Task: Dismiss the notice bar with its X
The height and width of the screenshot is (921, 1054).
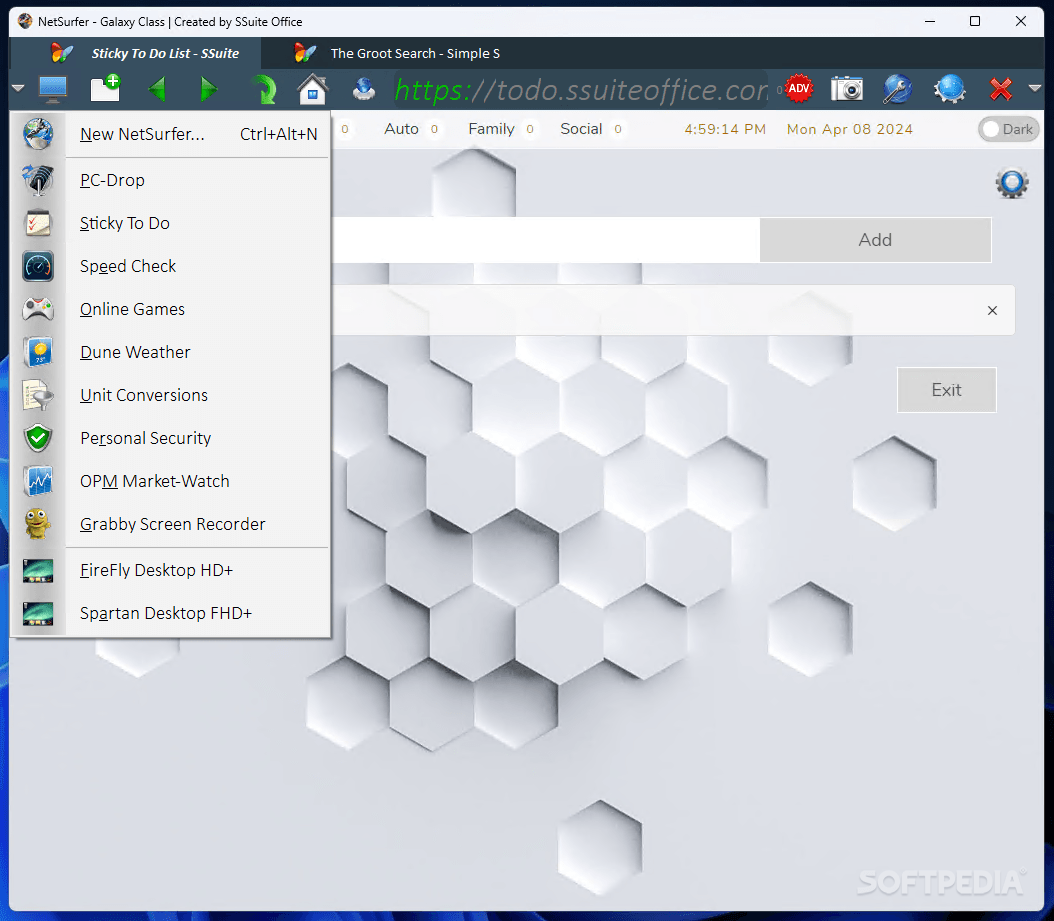Action: click(992, 311)
